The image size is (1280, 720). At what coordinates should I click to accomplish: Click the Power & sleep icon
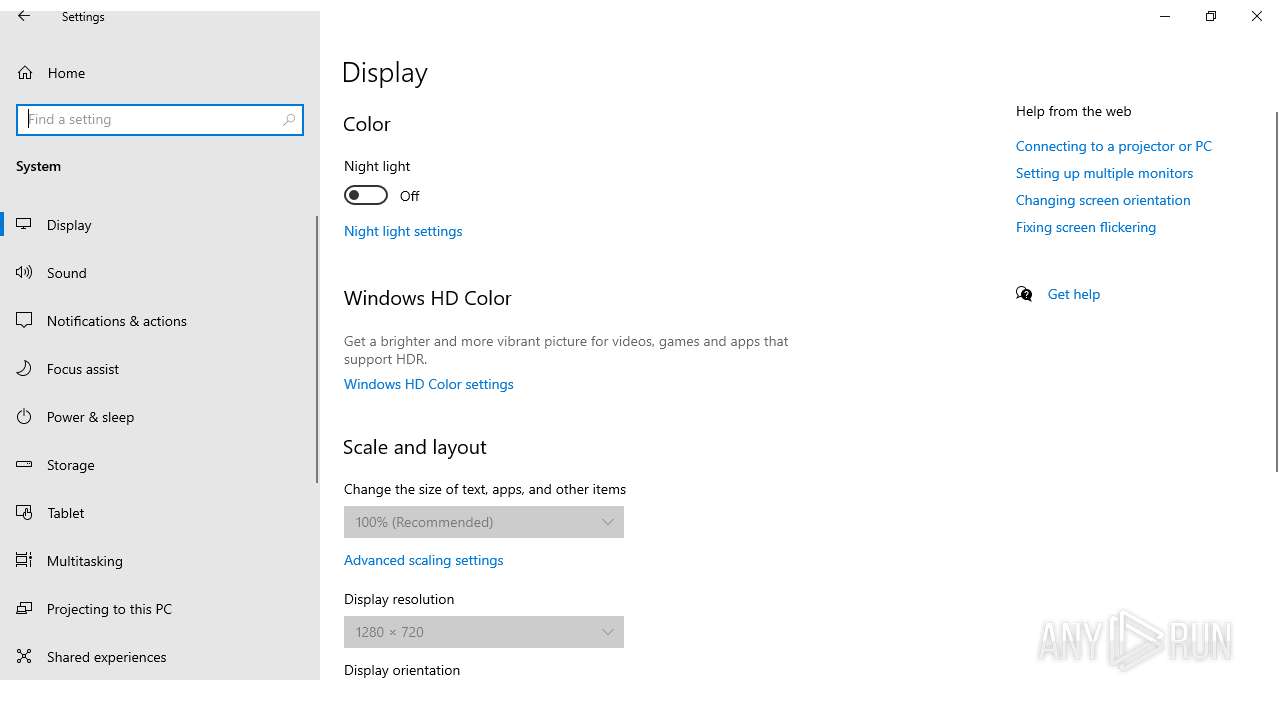pyautogui.click(x=25, y=417)
